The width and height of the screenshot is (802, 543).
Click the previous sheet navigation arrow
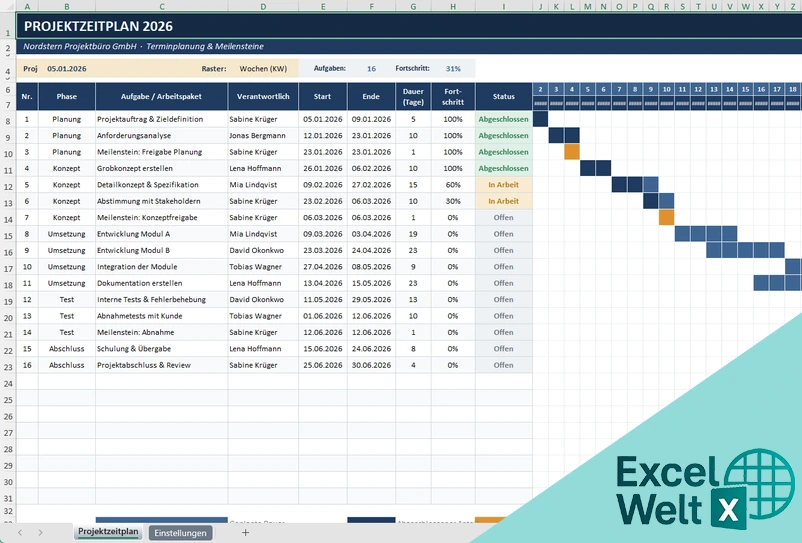(20, 533)
